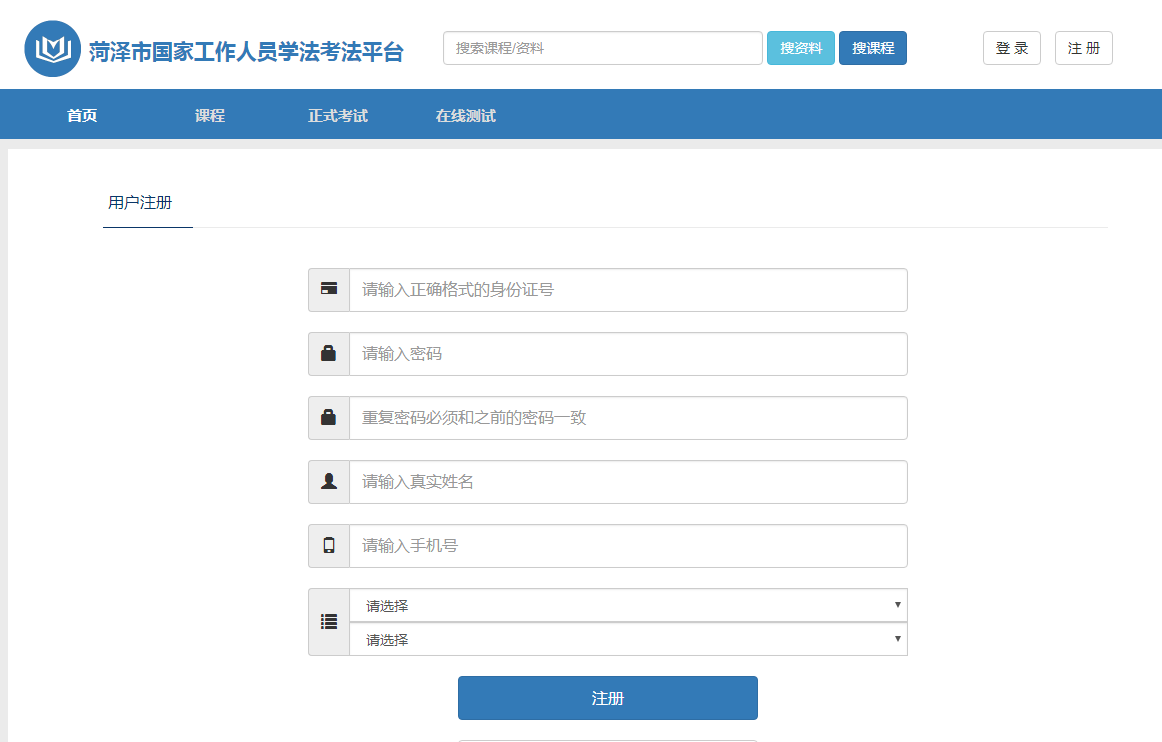The height and width of the screenshot is (742, 1162).
Task: Focus the 请输入密码 input field
Action: 628,354
